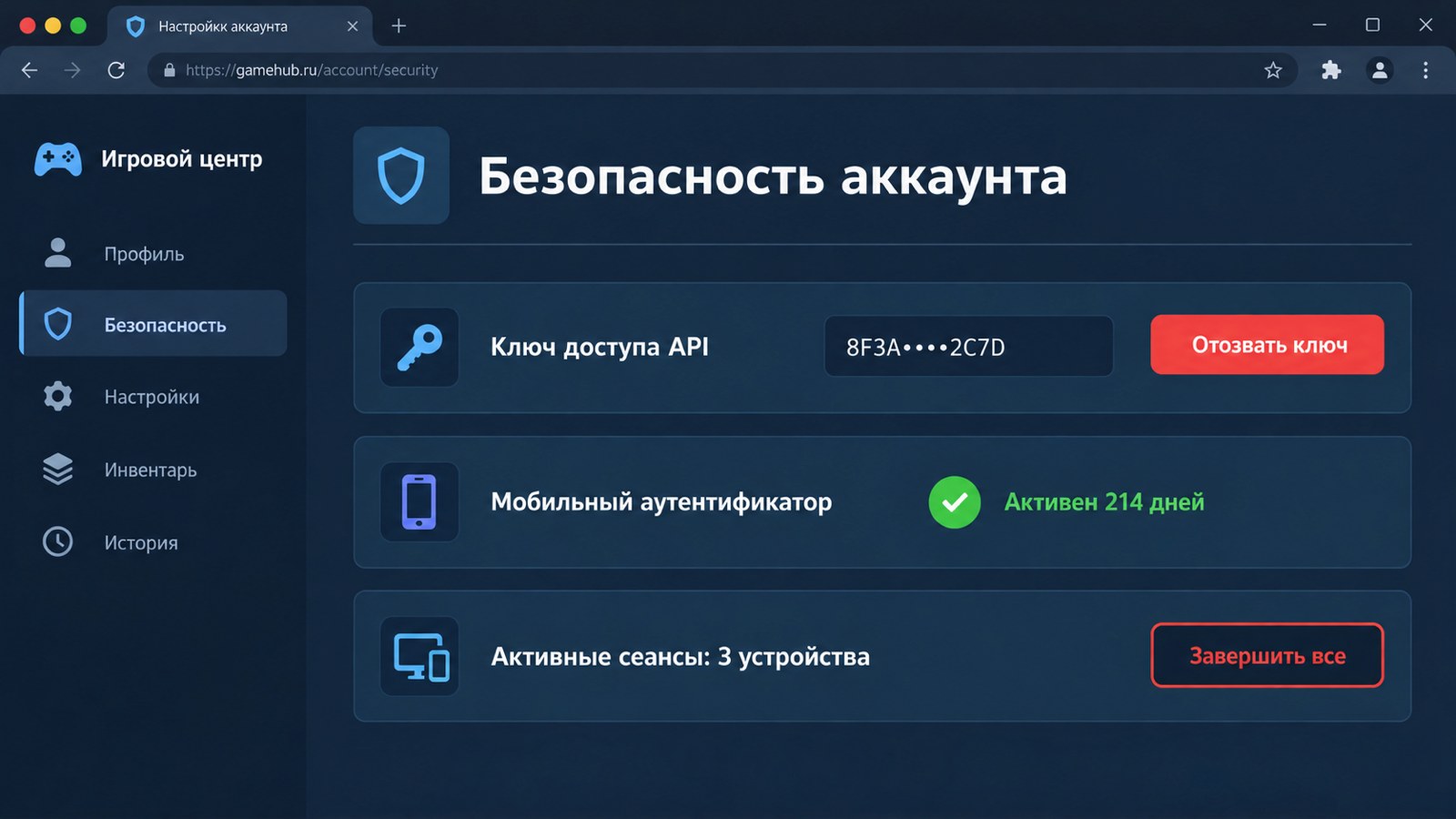Click the API key field 8F3A••••2C7D
This screenshot has height=819, width=1456.
968,346
